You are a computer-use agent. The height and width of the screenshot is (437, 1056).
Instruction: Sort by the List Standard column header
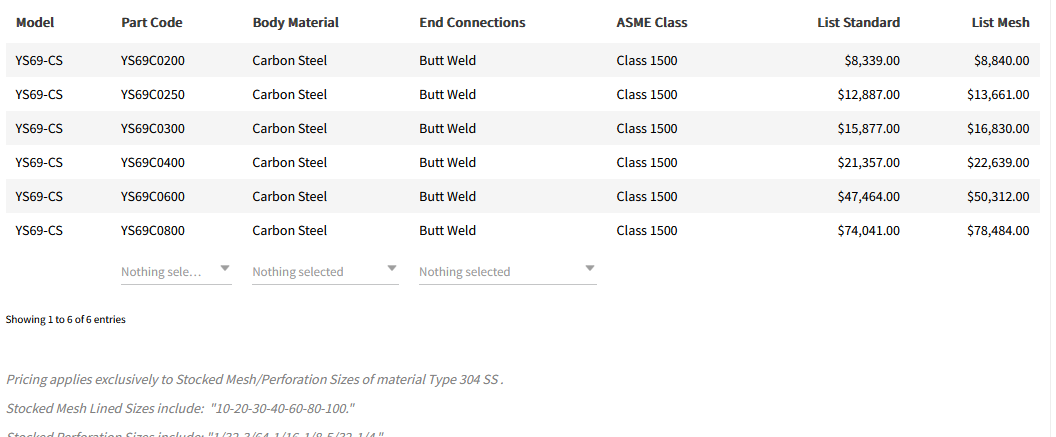click(858, 22)
